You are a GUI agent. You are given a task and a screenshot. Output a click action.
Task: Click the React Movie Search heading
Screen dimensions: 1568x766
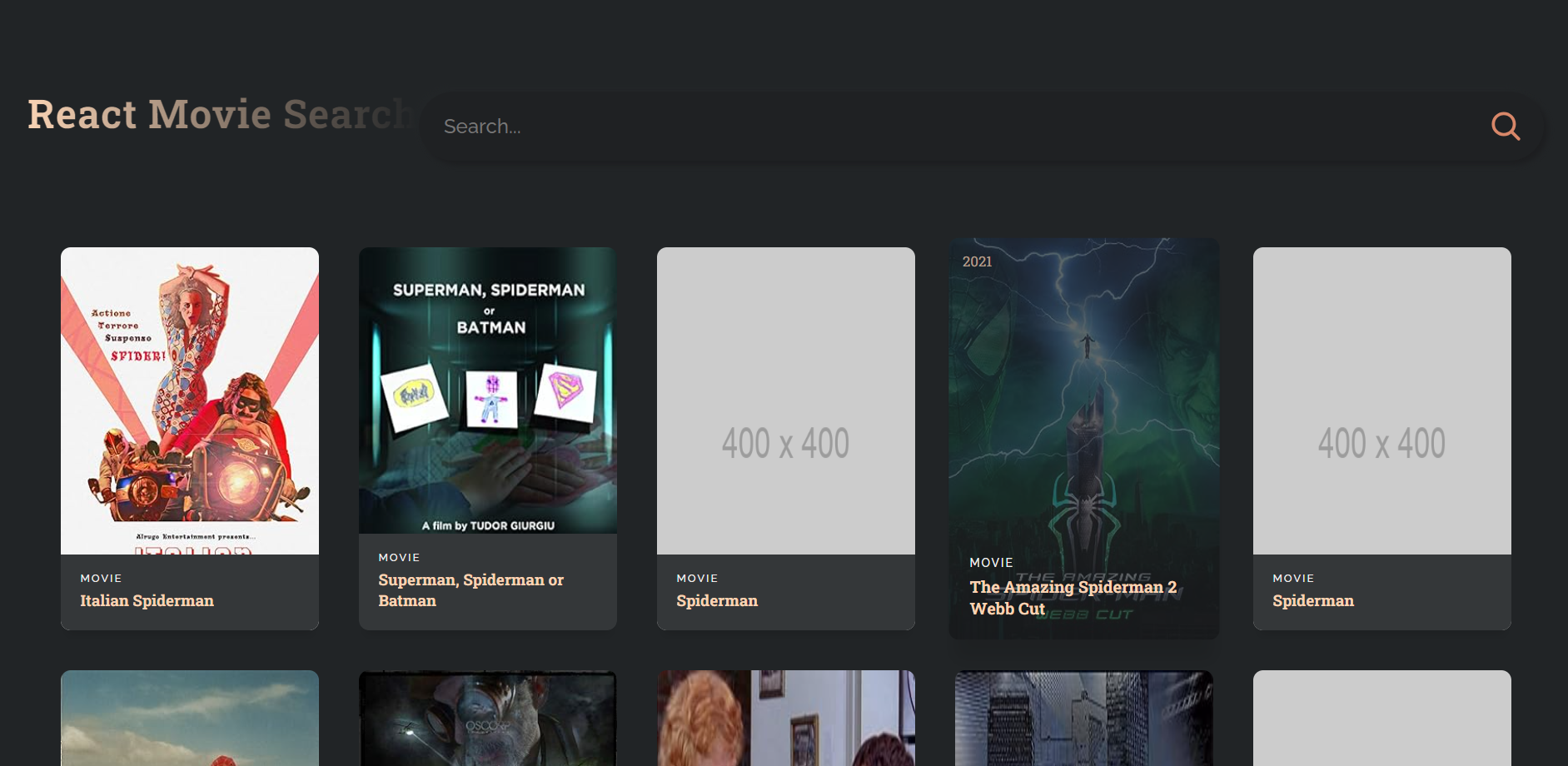point(219,114)
